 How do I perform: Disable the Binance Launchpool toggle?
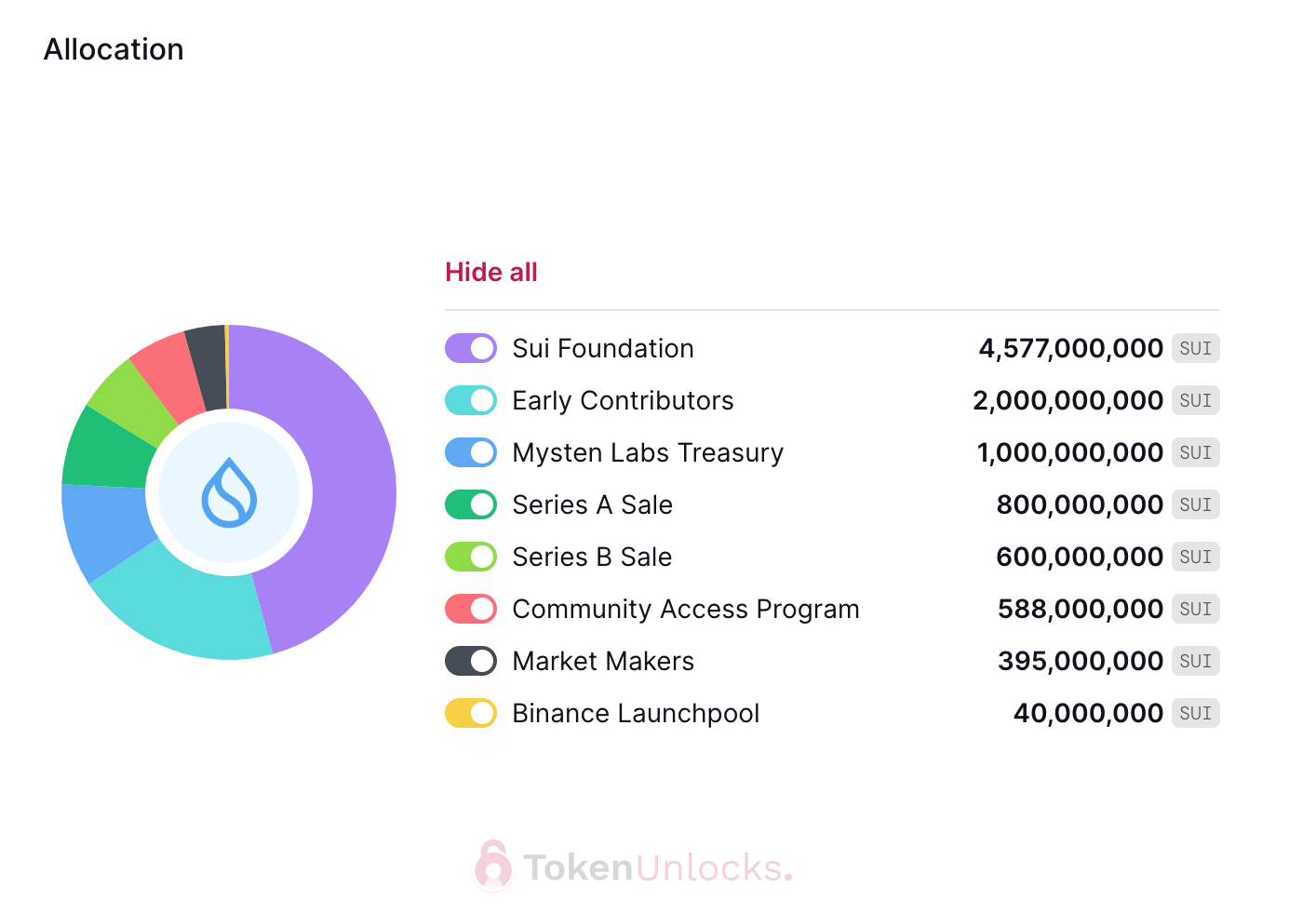pos(471,713)
